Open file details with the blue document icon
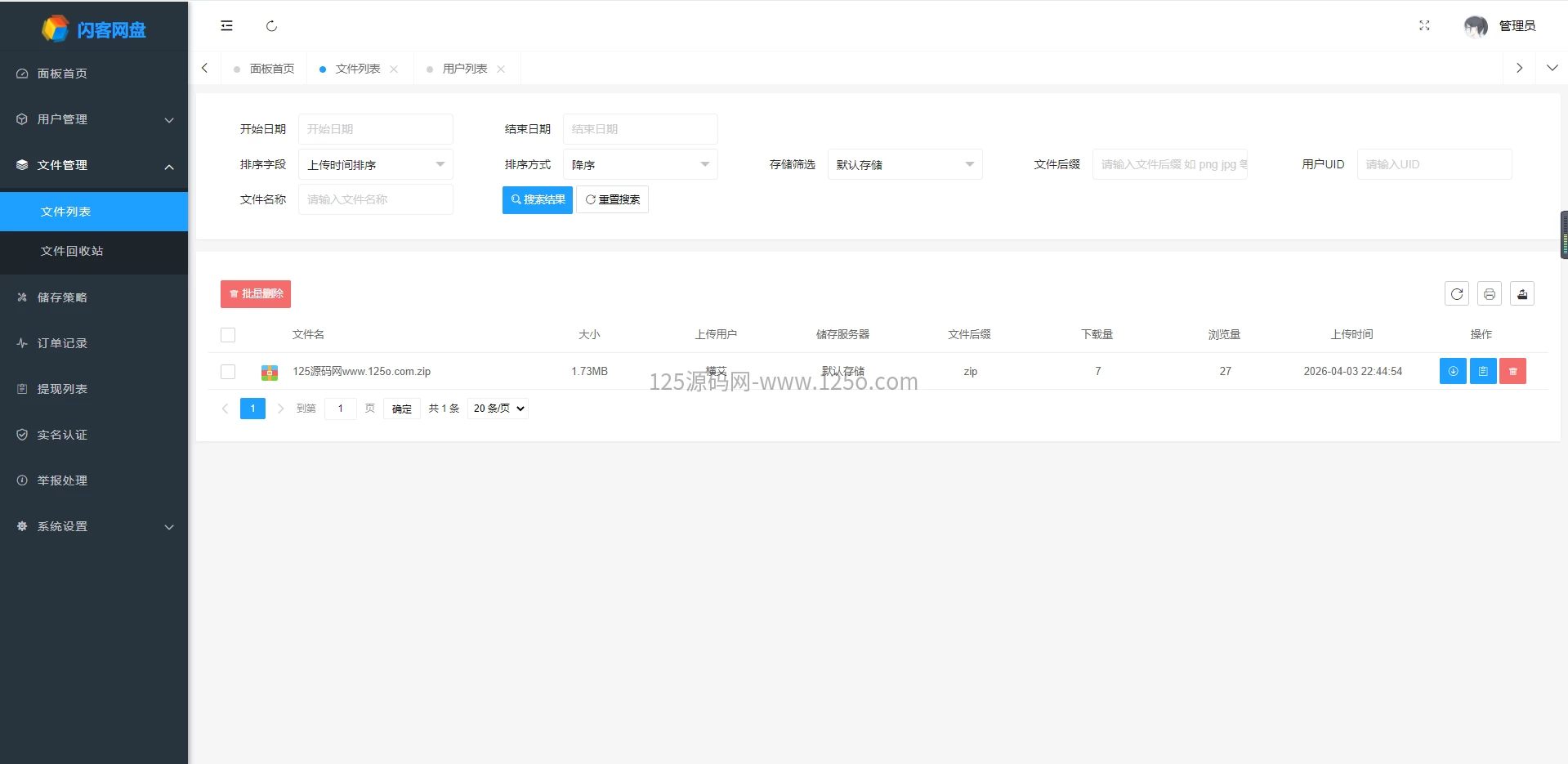 [x=1482, y=371]
